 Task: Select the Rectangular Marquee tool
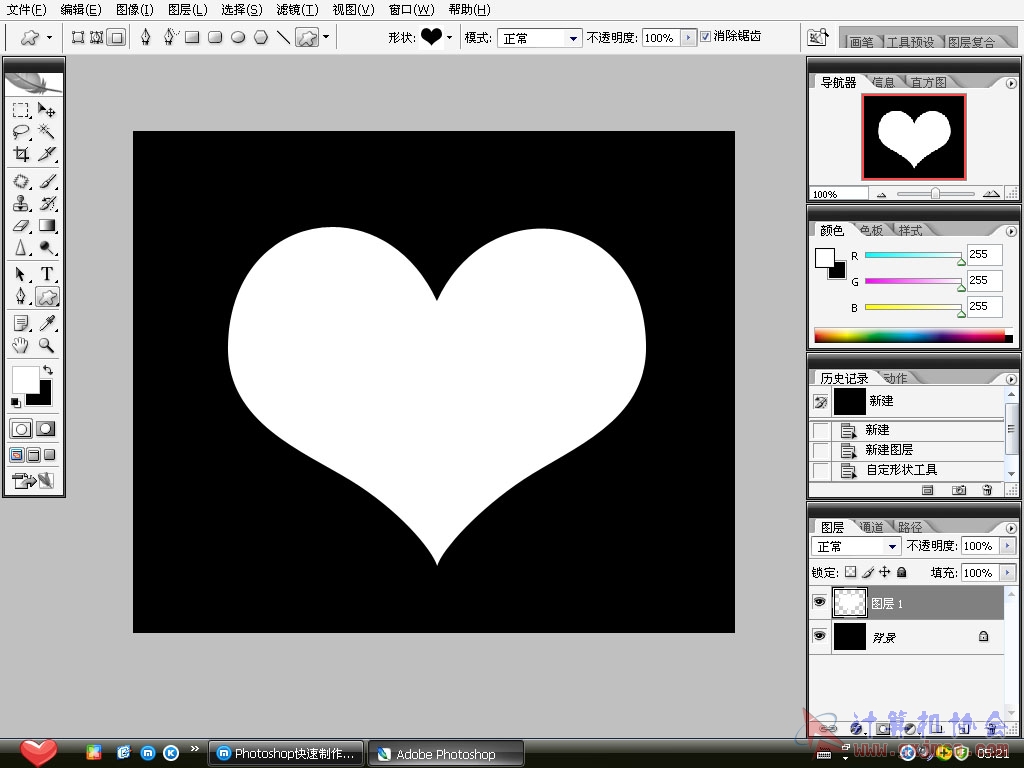click(x=21, y=110)
